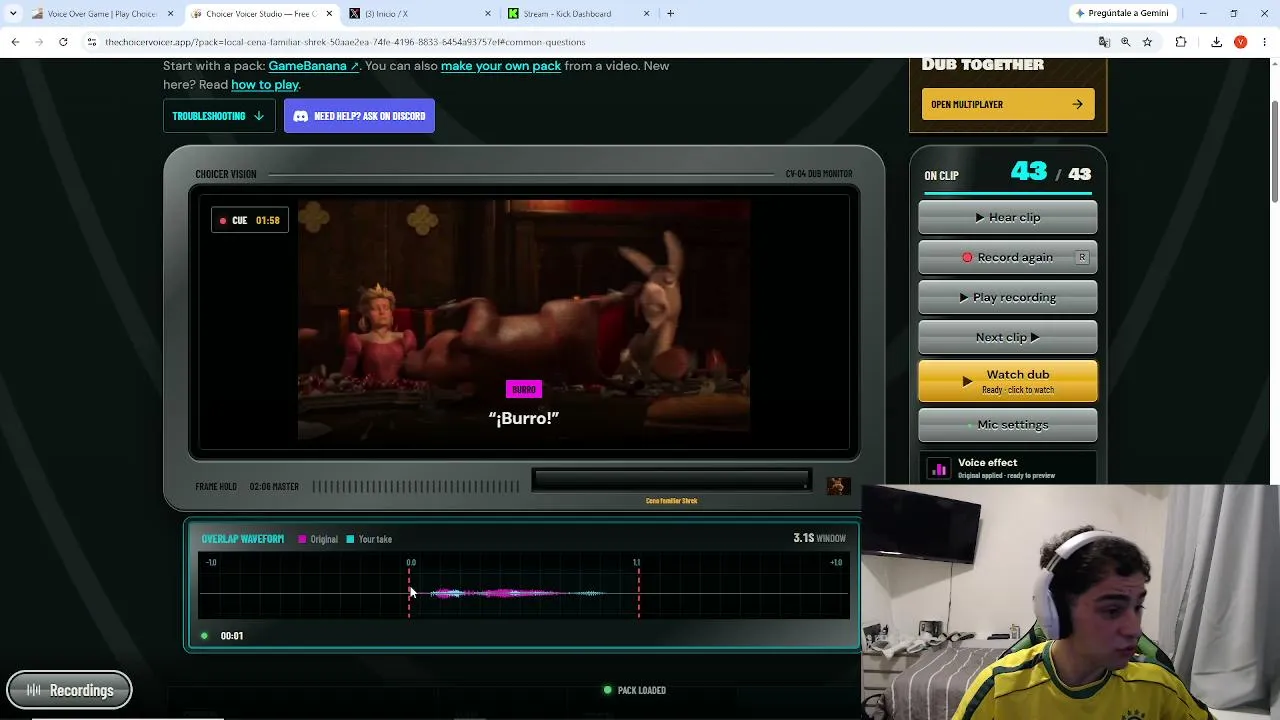Screen dimensions: 1280x720
Task: Click the translate page icon
Action: [x=1104, y=42]
